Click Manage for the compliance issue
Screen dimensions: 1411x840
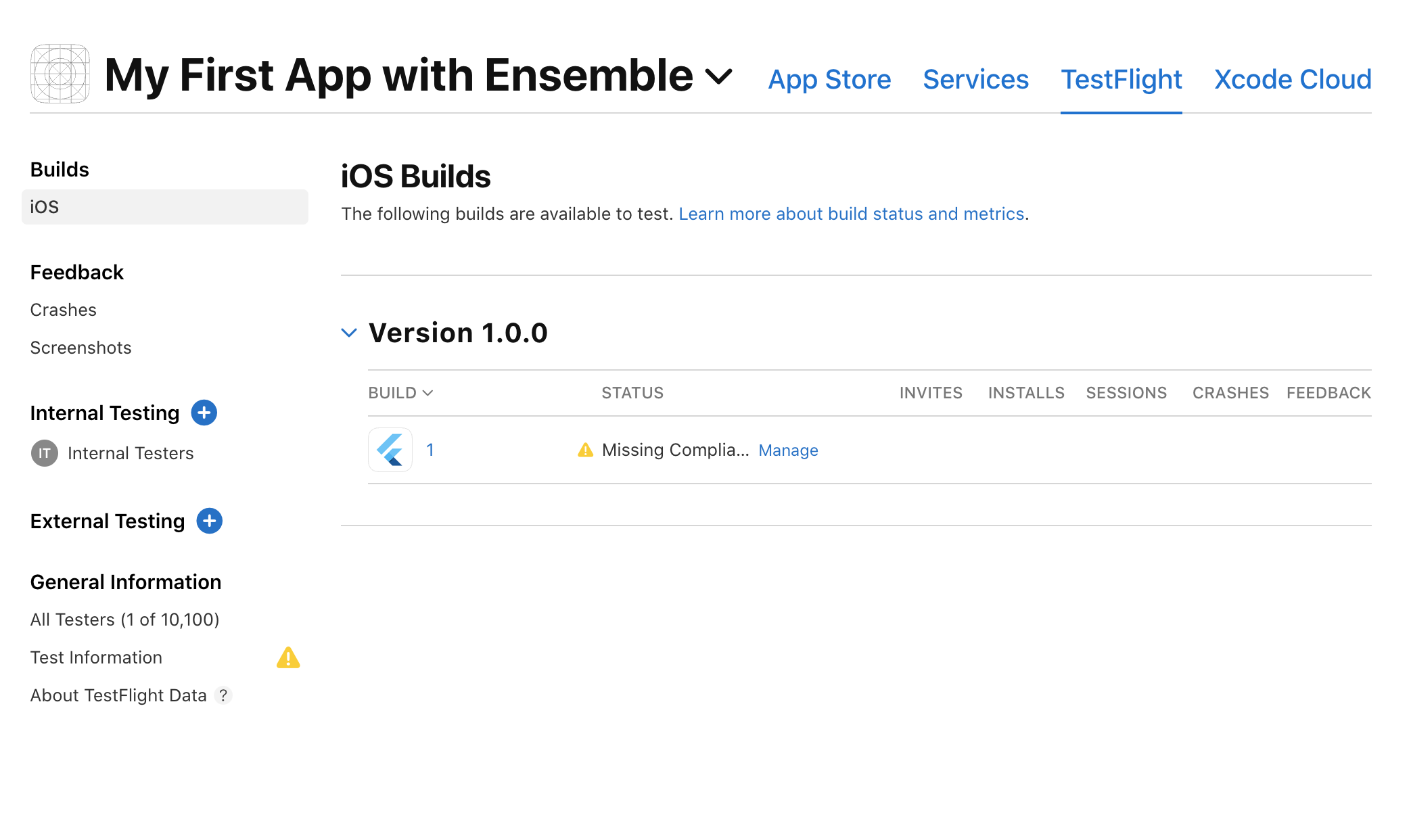click(788, 450)
